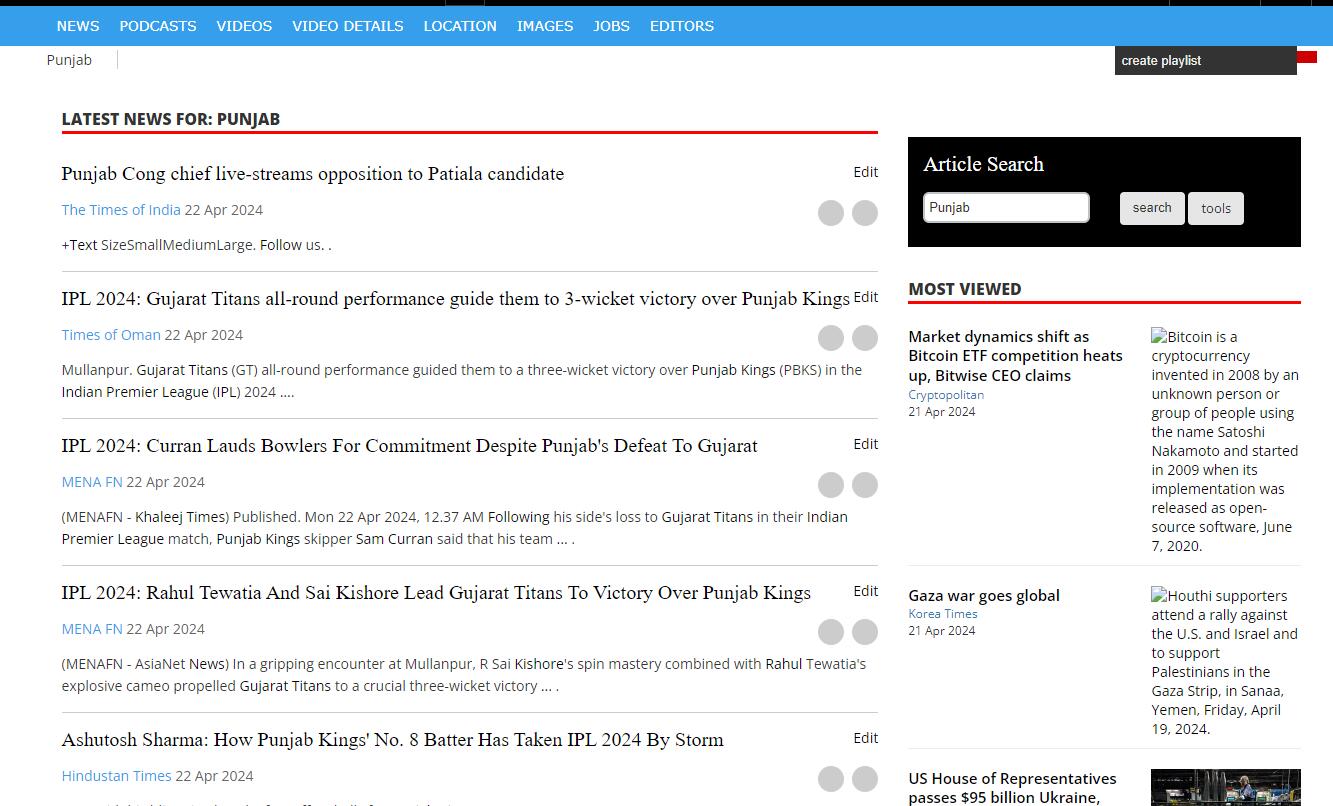Click '21 Apr 2024' under Cryptopolitan

[942, 412]
